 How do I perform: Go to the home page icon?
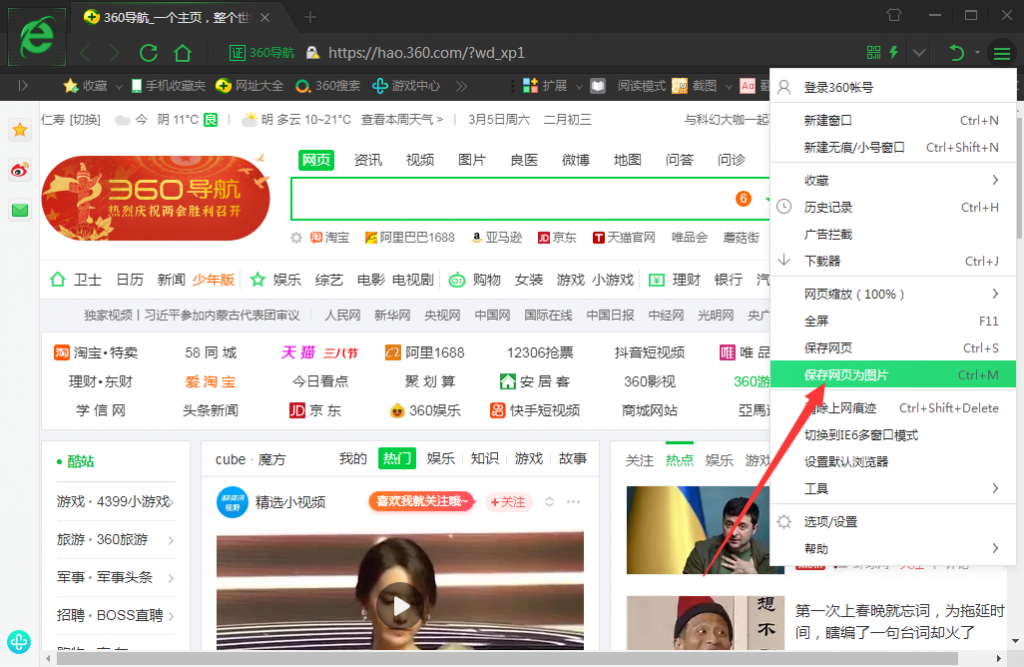(183, 53)
